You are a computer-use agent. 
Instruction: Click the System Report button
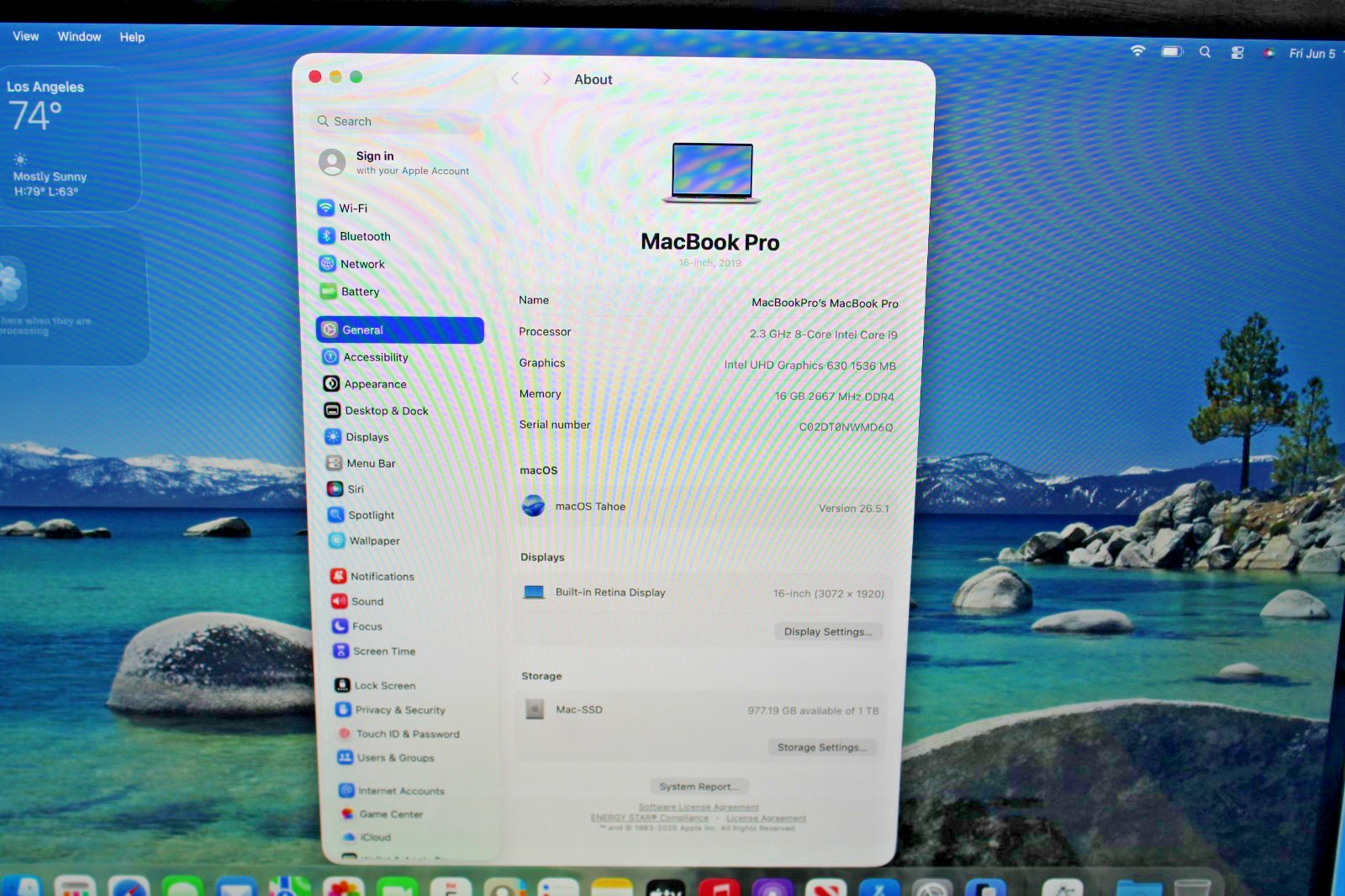pyautogui.click(x=699, y=787)
